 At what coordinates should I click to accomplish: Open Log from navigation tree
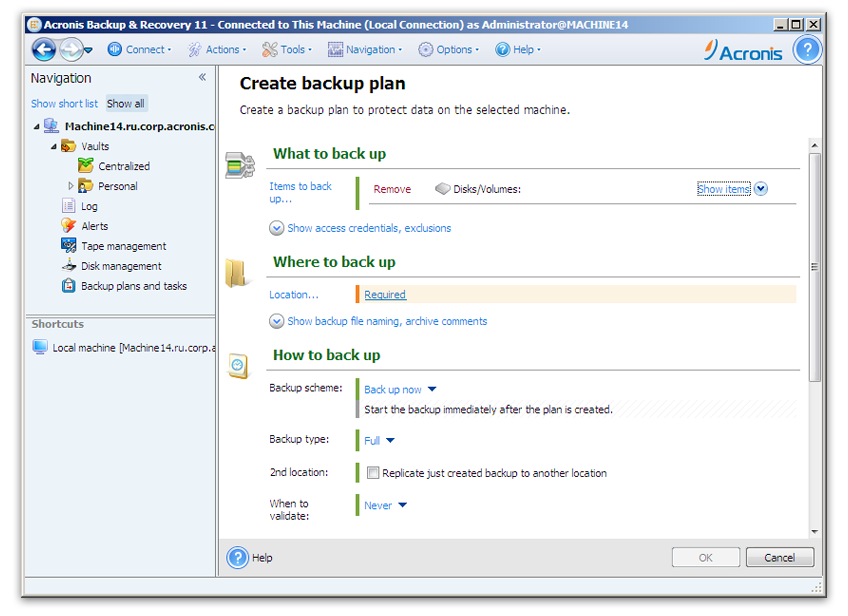[89, 207]
